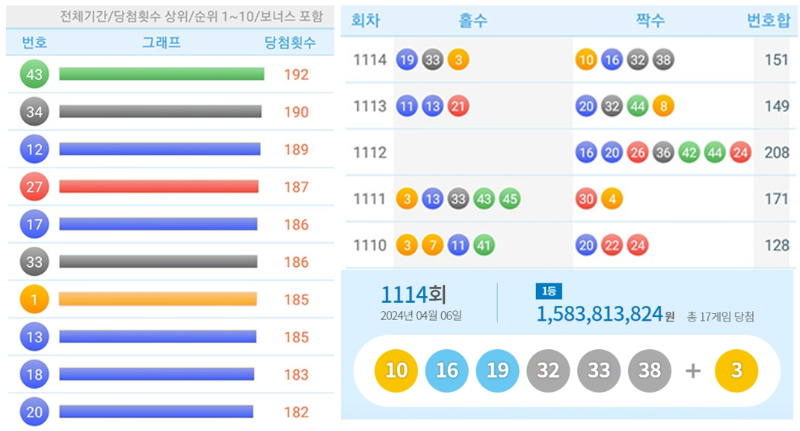Click the orange bar for number 1
Viewport: 800px width, 431px height.
tap(158, 299)
